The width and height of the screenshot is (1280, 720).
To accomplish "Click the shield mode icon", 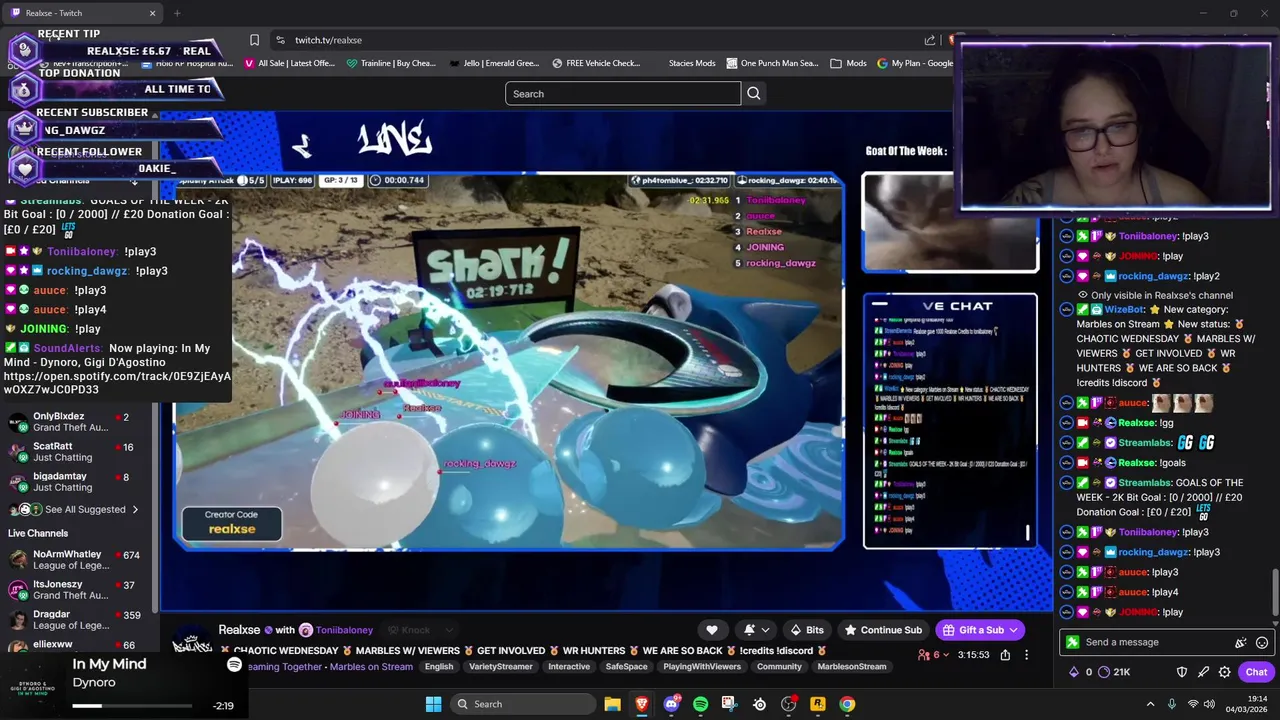I will point(1181,672).
